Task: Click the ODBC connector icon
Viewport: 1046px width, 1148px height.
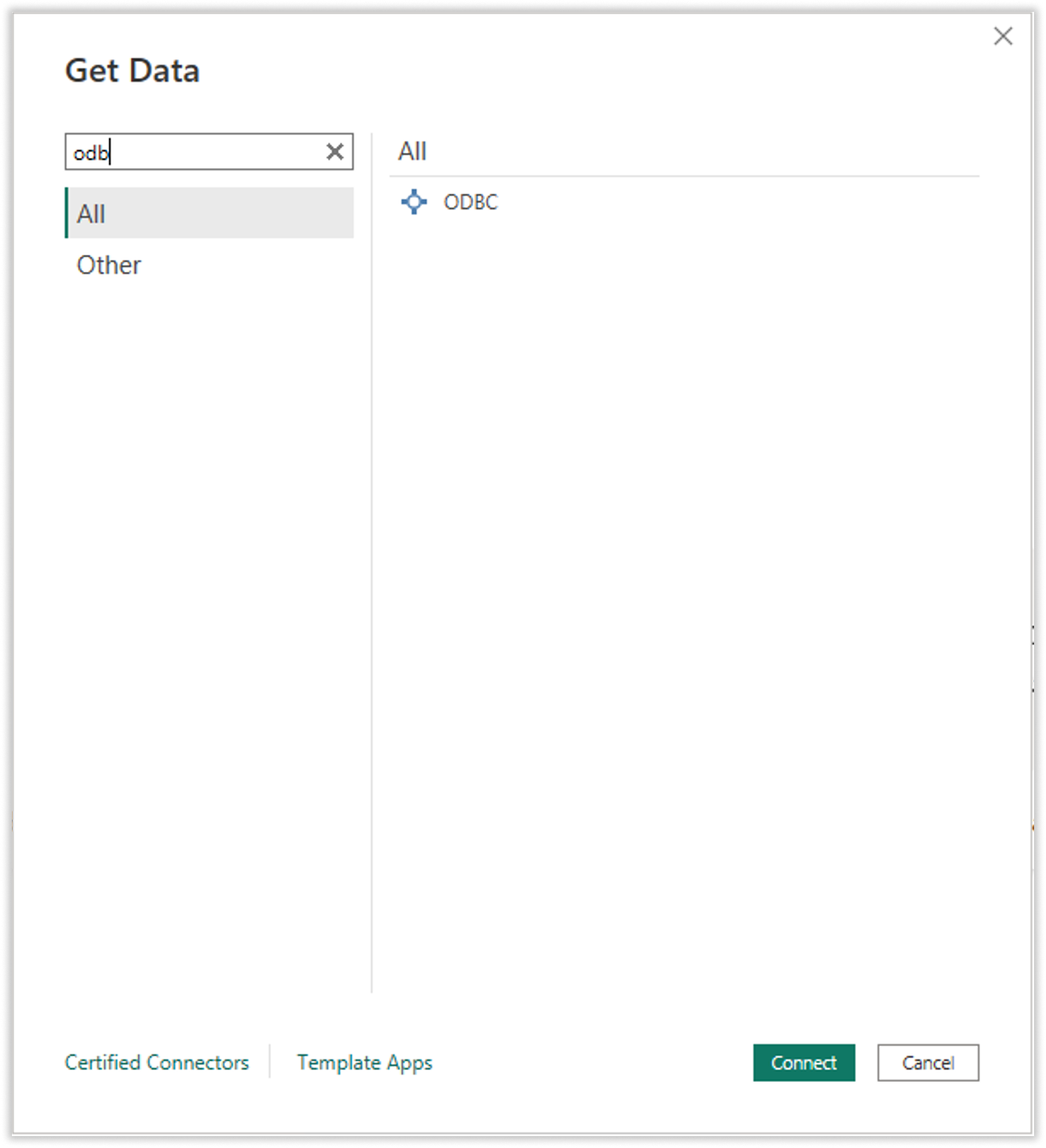Action: tap(414, 202)
